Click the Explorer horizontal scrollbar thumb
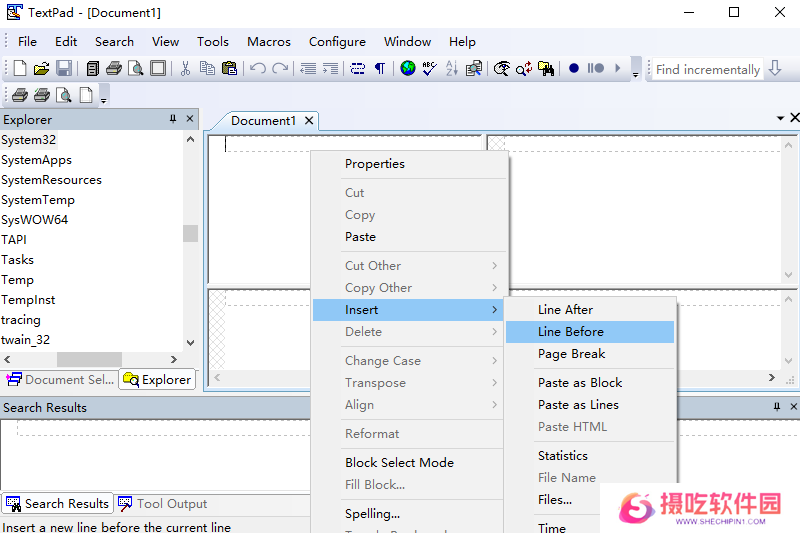 point(89,359)
